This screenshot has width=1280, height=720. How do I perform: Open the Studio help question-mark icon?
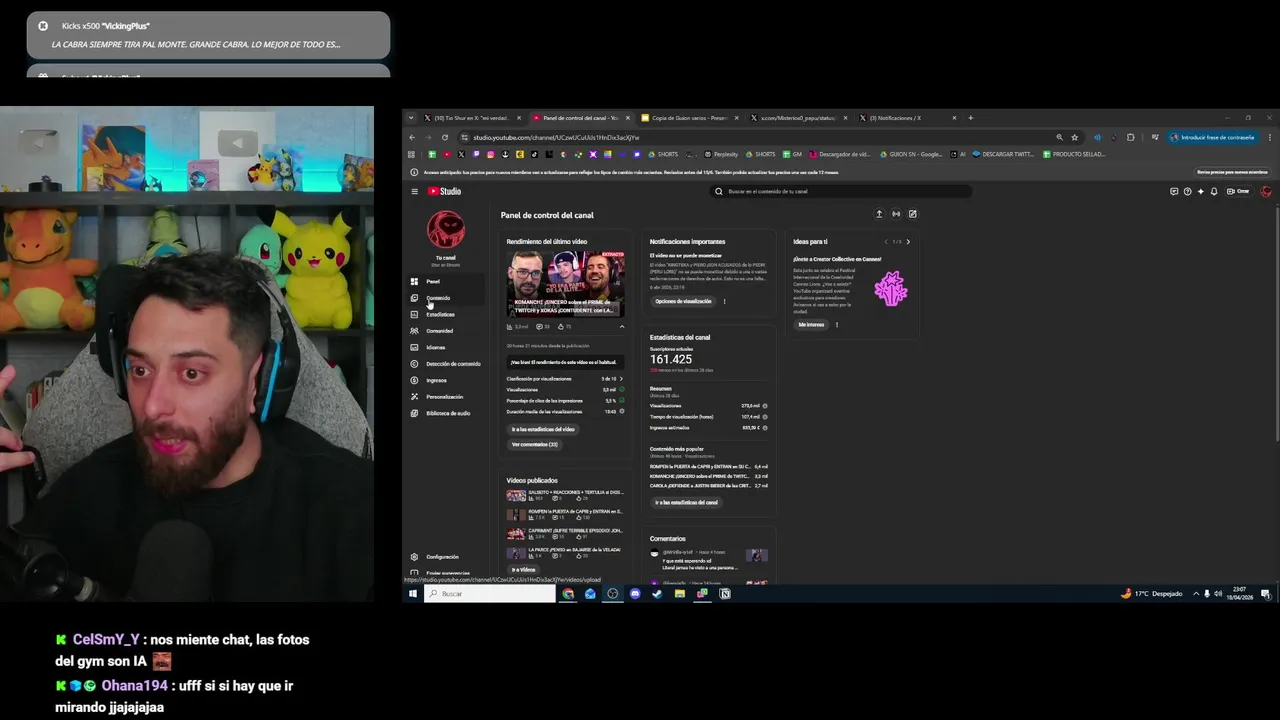(1187, 191)
